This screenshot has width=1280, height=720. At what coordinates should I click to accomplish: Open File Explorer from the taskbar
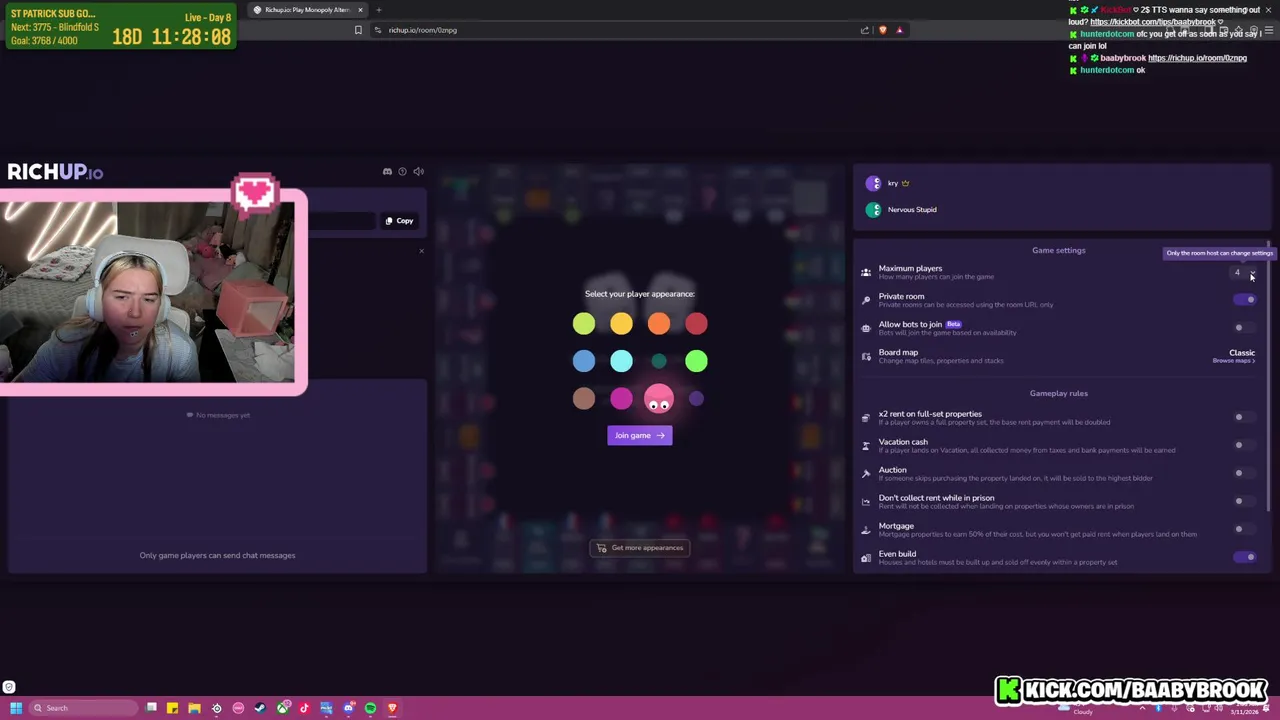coord(194,708)
